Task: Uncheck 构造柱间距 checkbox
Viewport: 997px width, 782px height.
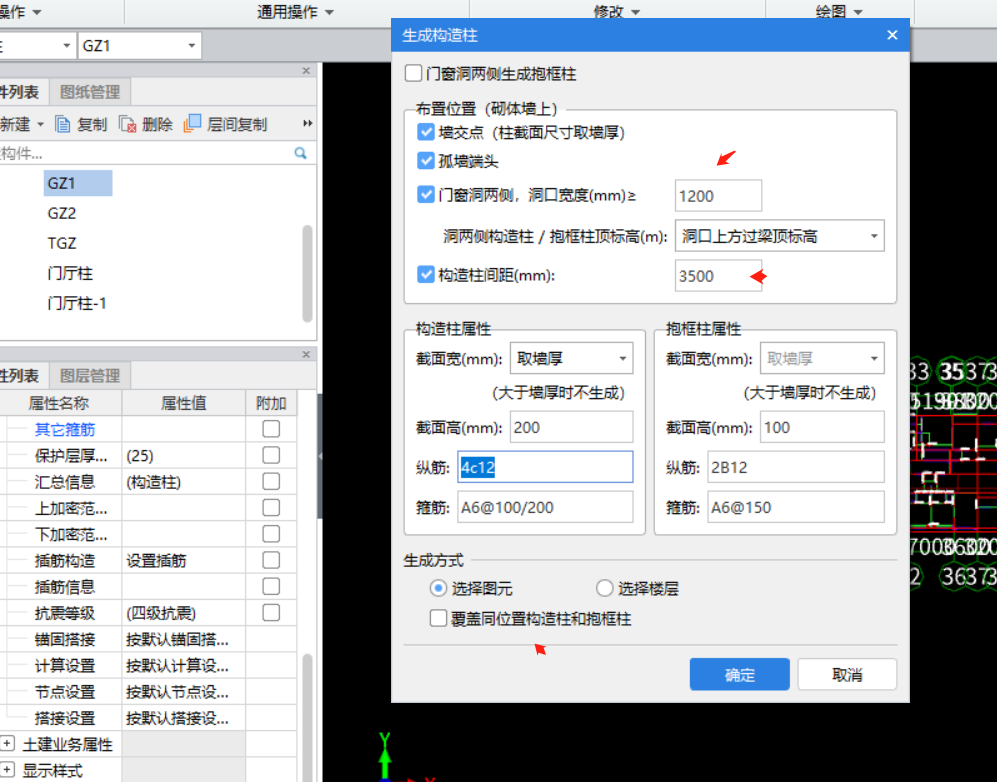Action: (426, 274)
